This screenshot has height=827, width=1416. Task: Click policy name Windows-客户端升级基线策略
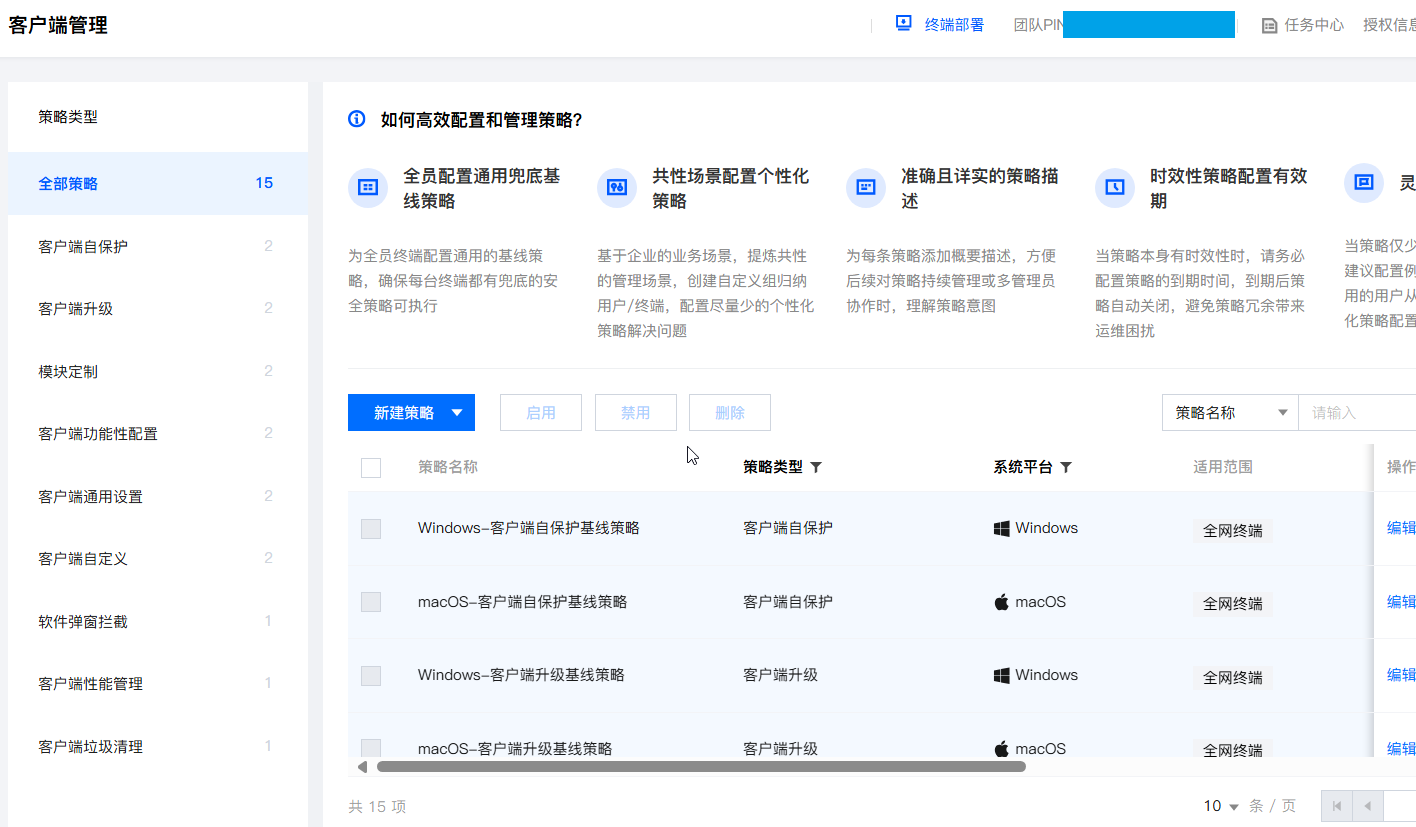coord(521,675)
